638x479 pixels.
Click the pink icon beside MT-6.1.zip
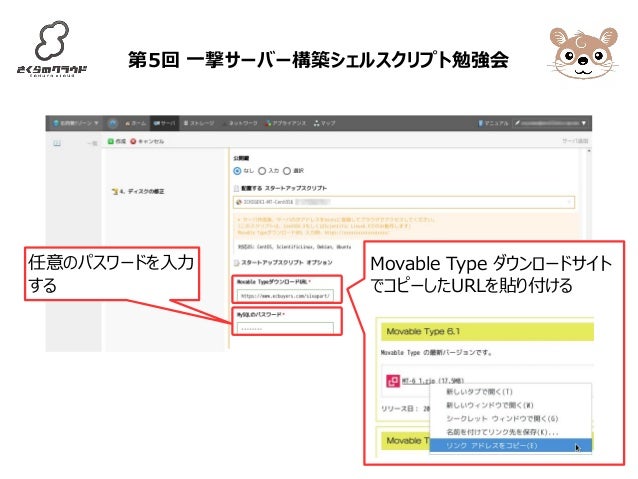393,381
